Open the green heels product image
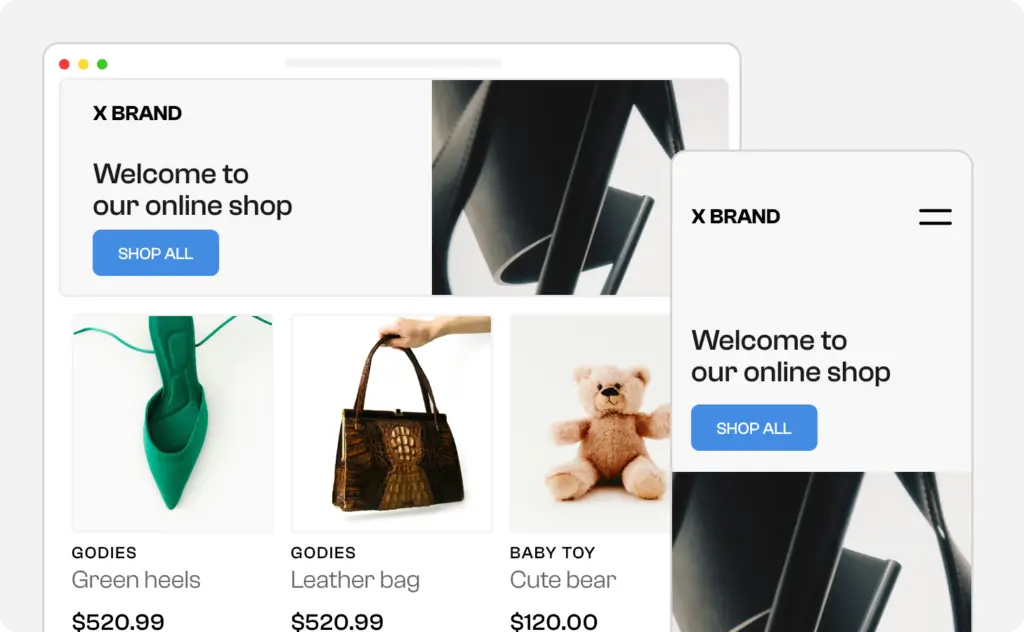Screen dimensions: 1024x632 tap(172, 424)
